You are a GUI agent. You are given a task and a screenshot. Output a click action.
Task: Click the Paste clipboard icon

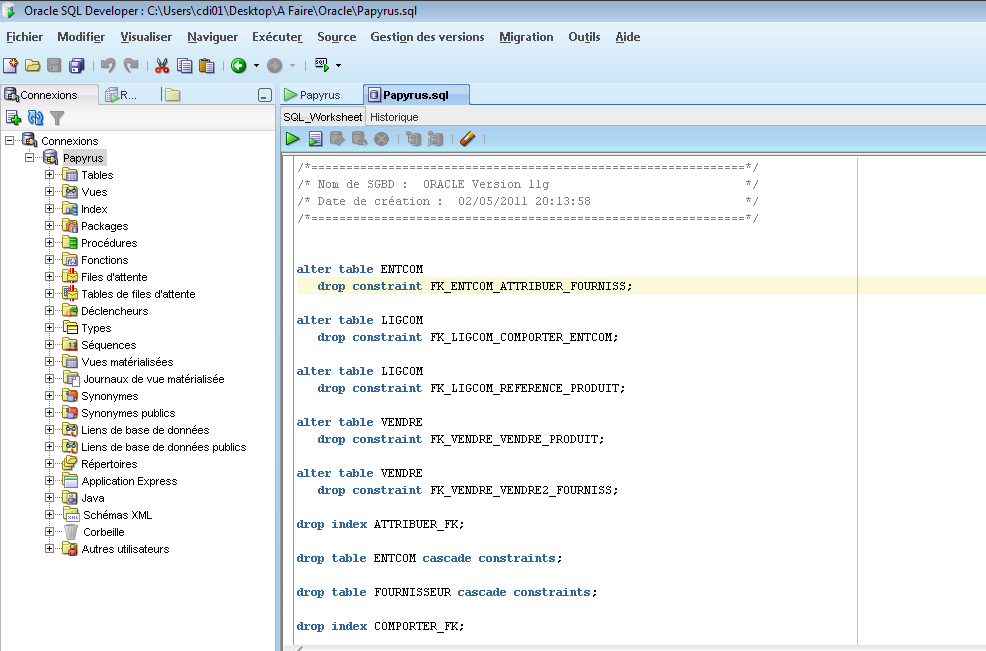[x=207, y=66]
